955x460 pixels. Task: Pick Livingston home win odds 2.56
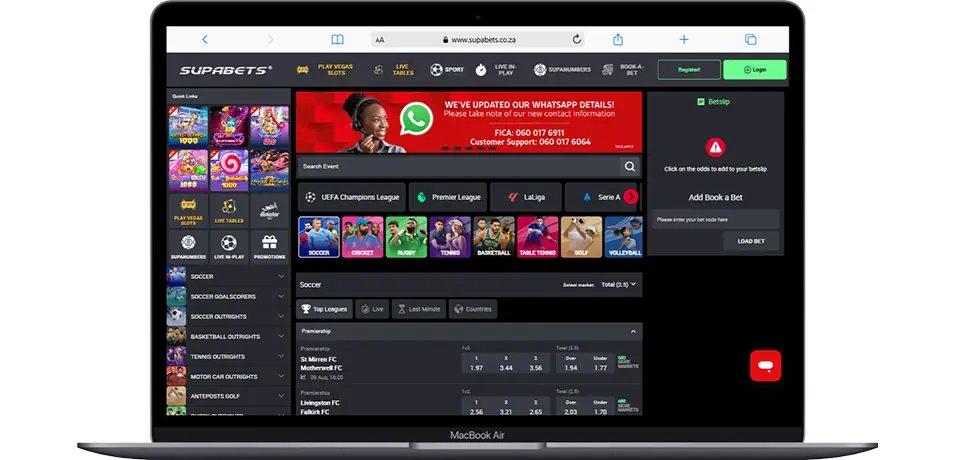[x=476, y=408]
